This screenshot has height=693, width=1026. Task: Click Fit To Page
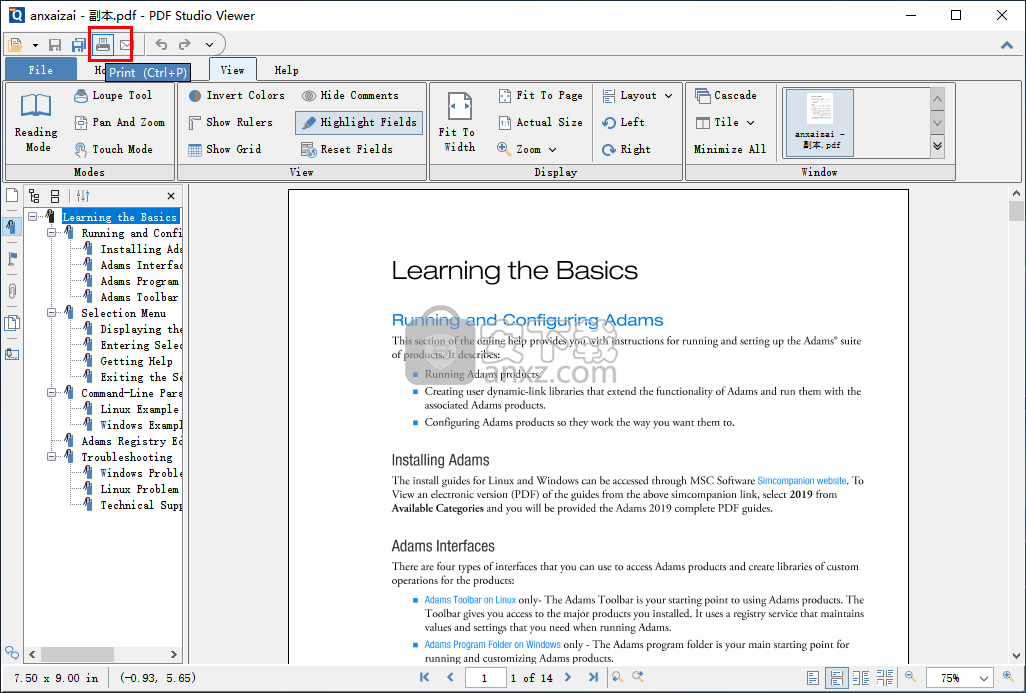click(x=540, y=96)
